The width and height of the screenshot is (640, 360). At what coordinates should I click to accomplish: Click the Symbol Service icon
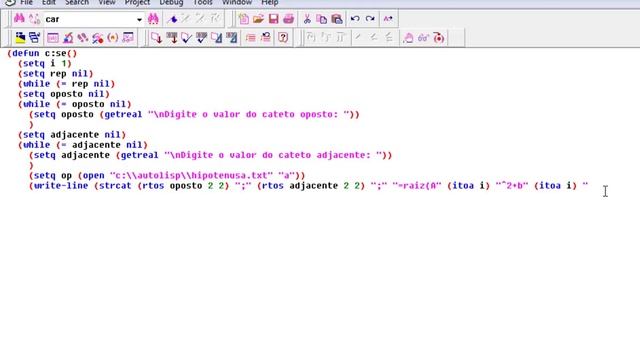98,38
